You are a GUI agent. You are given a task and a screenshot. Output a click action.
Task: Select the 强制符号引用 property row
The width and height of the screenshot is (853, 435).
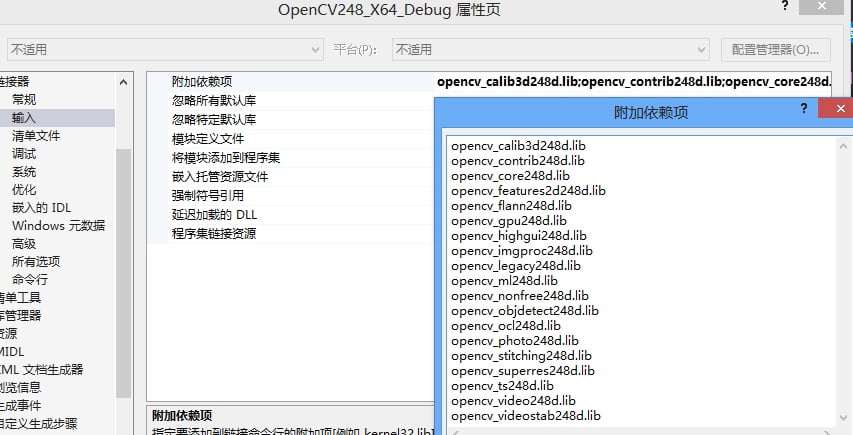(208, 196)
